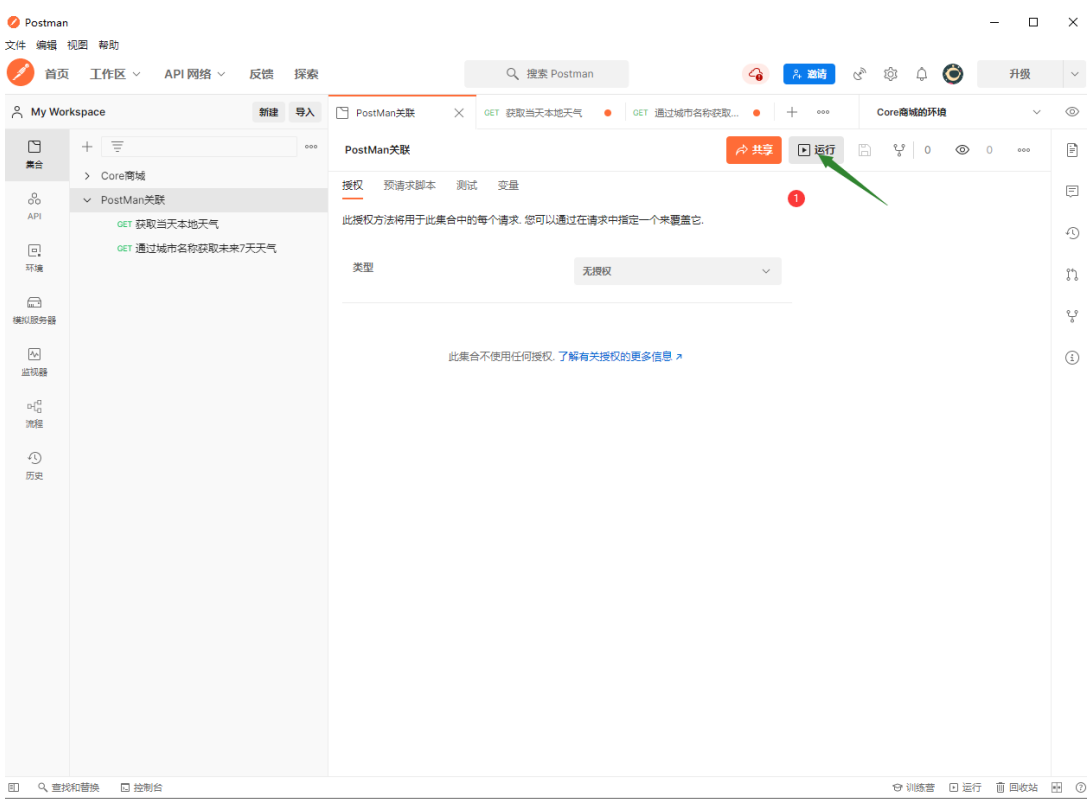Click the 邀请 invite button
Viewport: 1091px width, 799px height.
pos(809,74)
